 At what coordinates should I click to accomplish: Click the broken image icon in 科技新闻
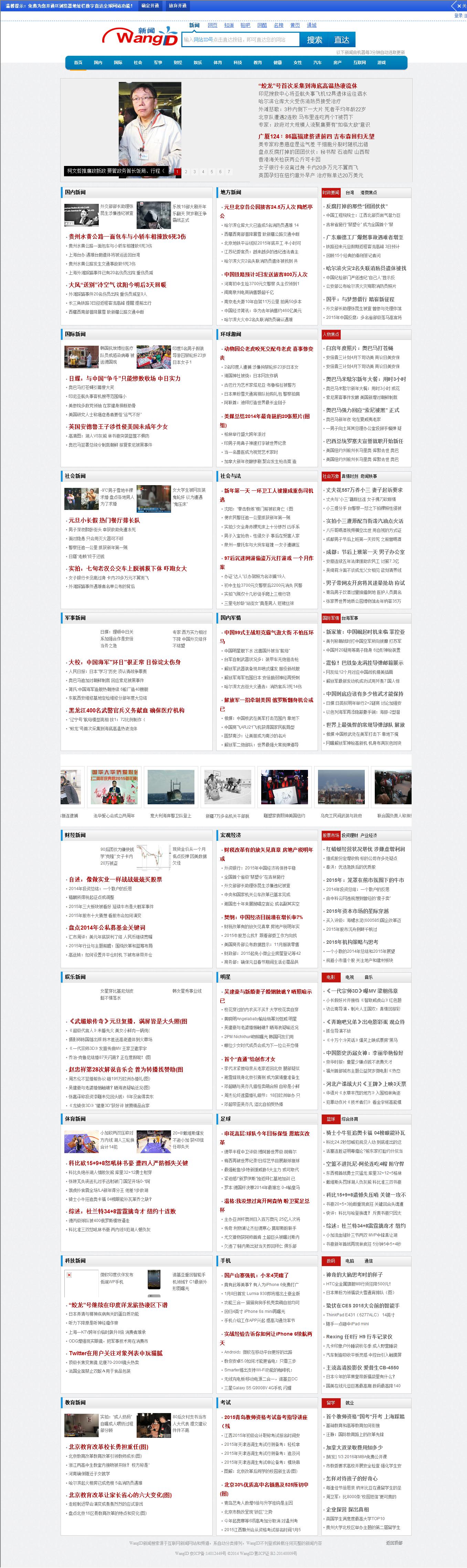[x=69, y=1275]
